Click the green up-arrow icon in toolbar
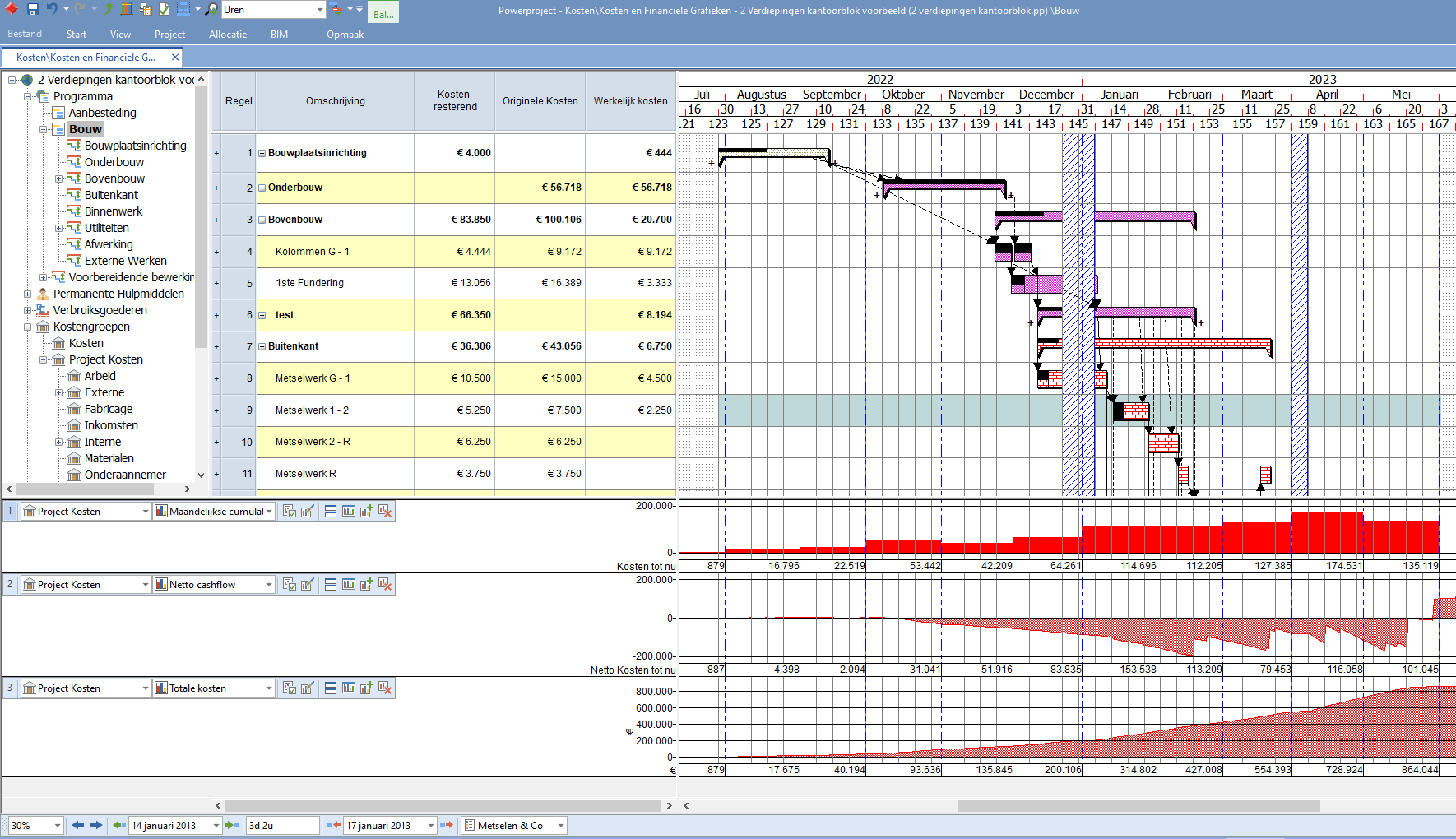1456x839 pixels. (x=108, y=9)
